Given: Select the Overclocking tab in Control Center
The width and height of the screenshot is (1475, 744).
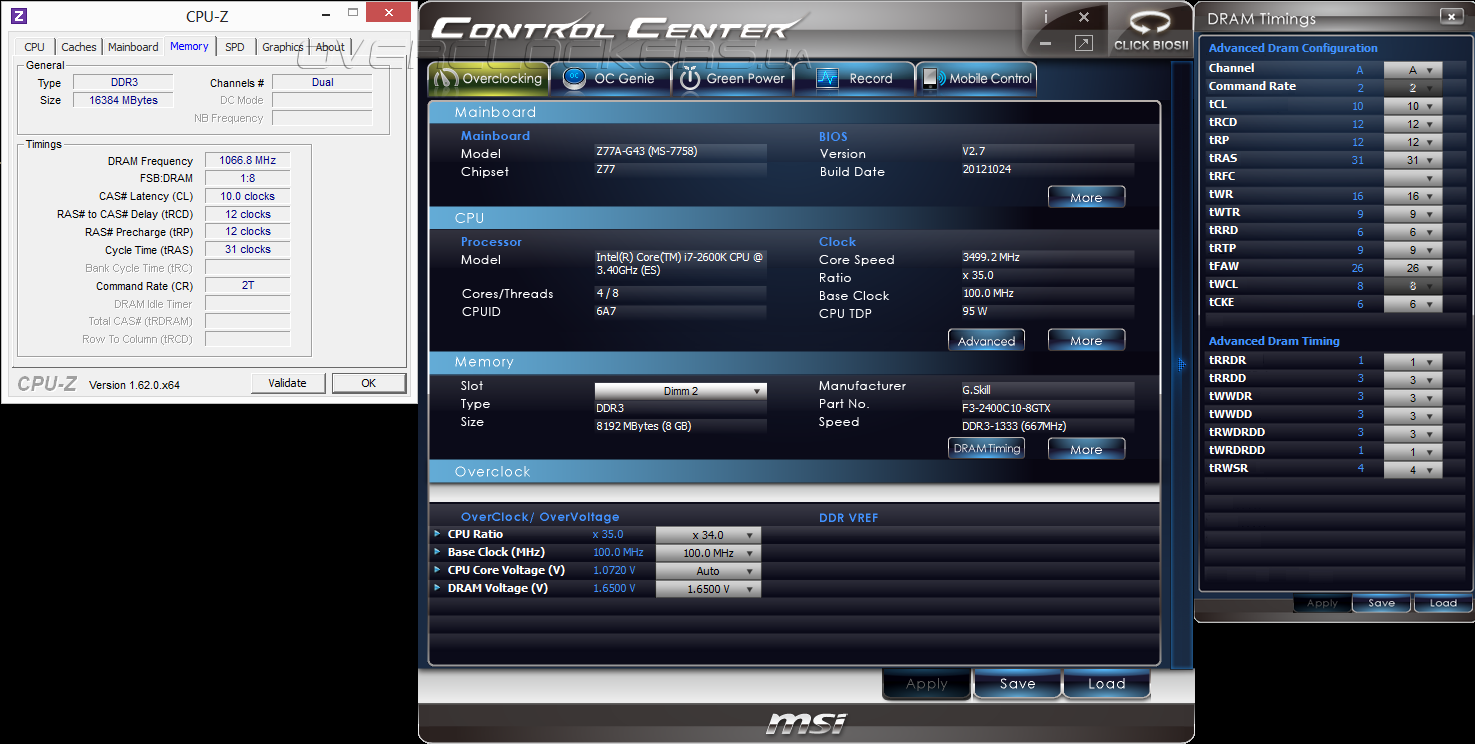Looking at the screenshot, I should tap(489, 79).
